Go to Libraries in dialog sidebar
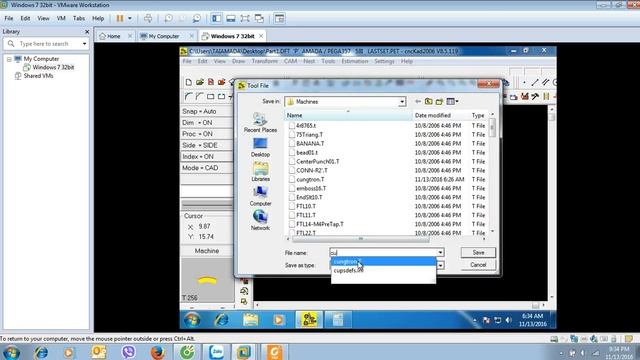The height and width of the screenshot is (360, 640). [x=260, y=172]
